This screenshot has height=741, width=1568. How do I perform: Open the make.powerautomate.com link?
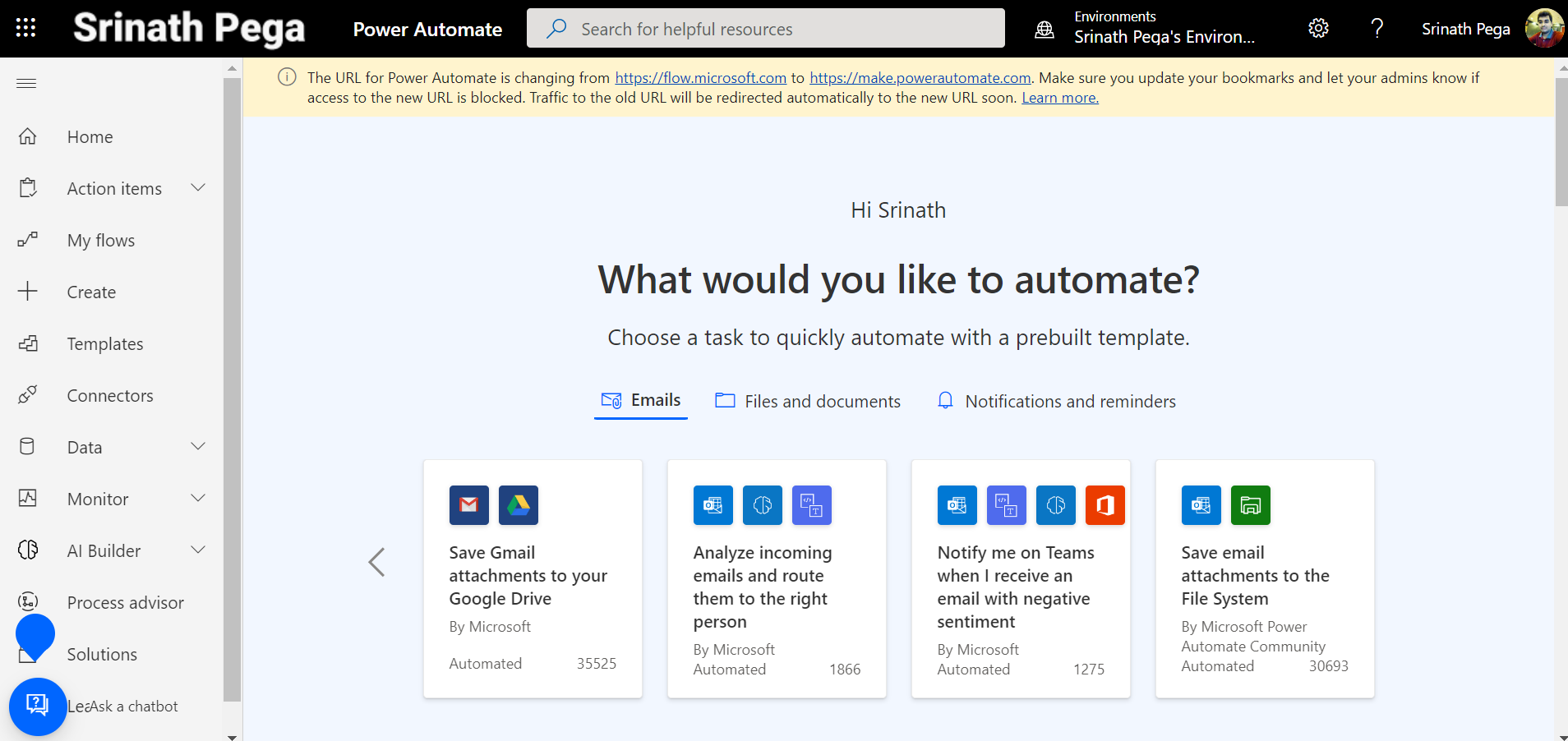pyautogui.click(x=920, y=78)
